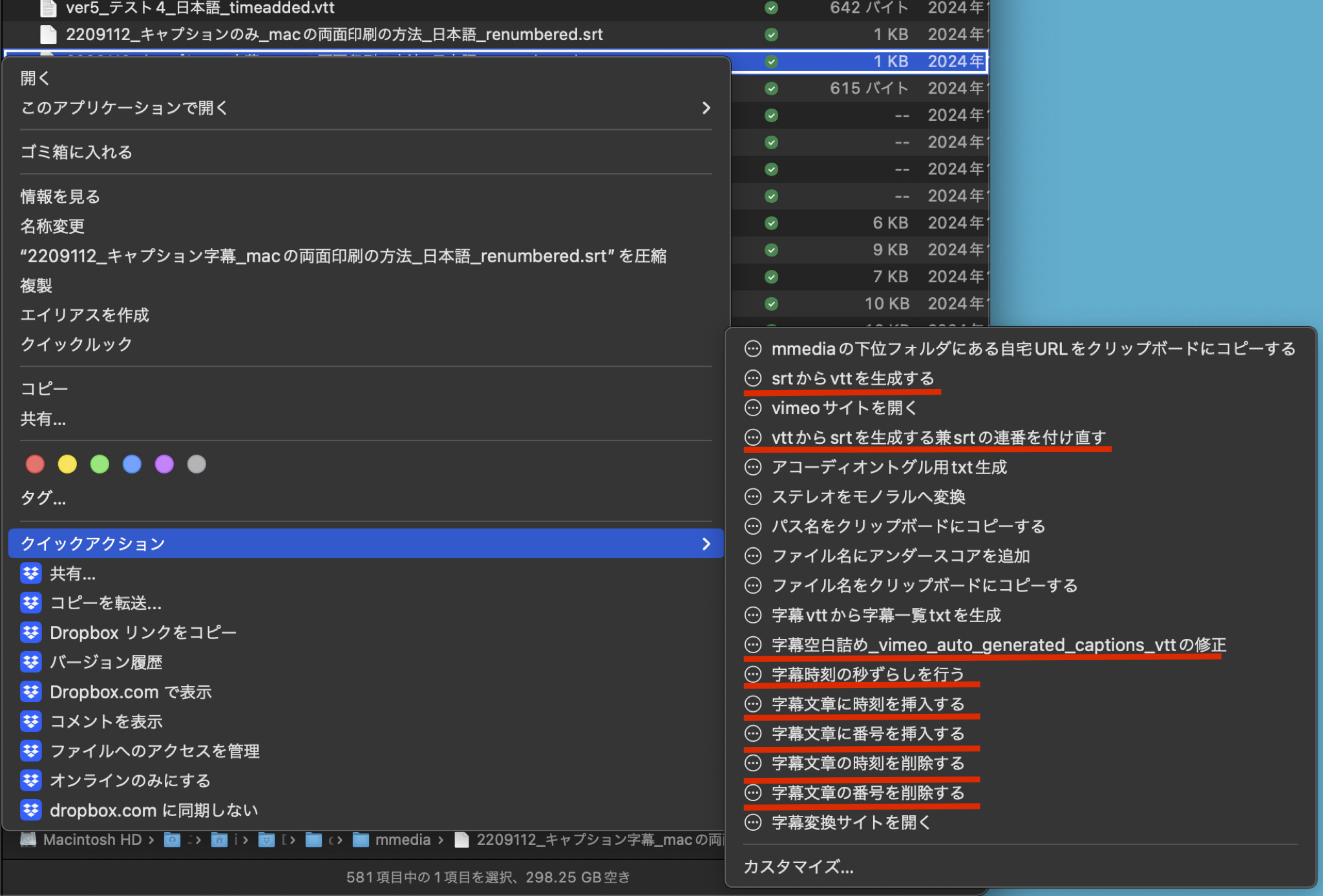The height and width of the screenshot is (896, 1323).
Task: Click green sync checkmark on 615 バイト row
Action: [x=771, y=89]
